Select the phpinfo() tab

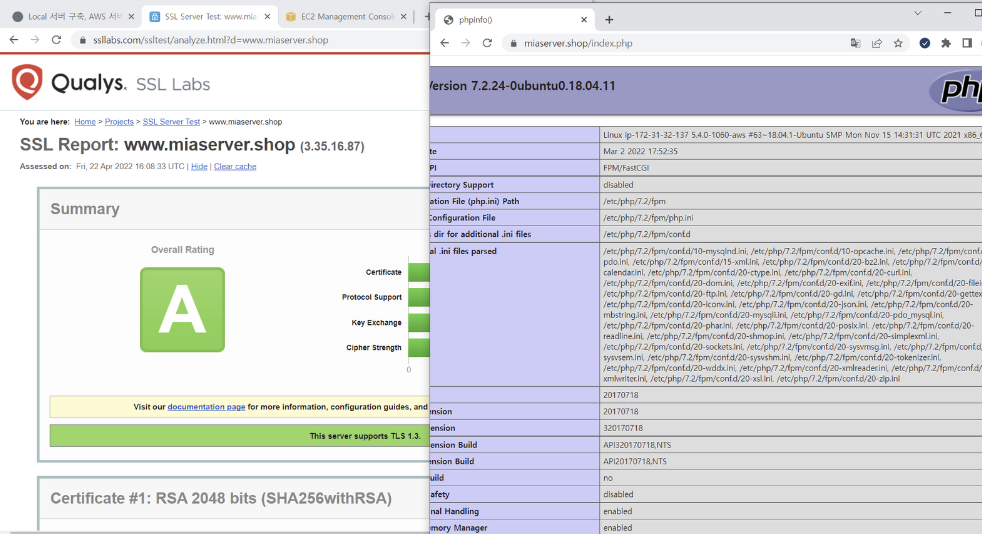click(515, 19)
